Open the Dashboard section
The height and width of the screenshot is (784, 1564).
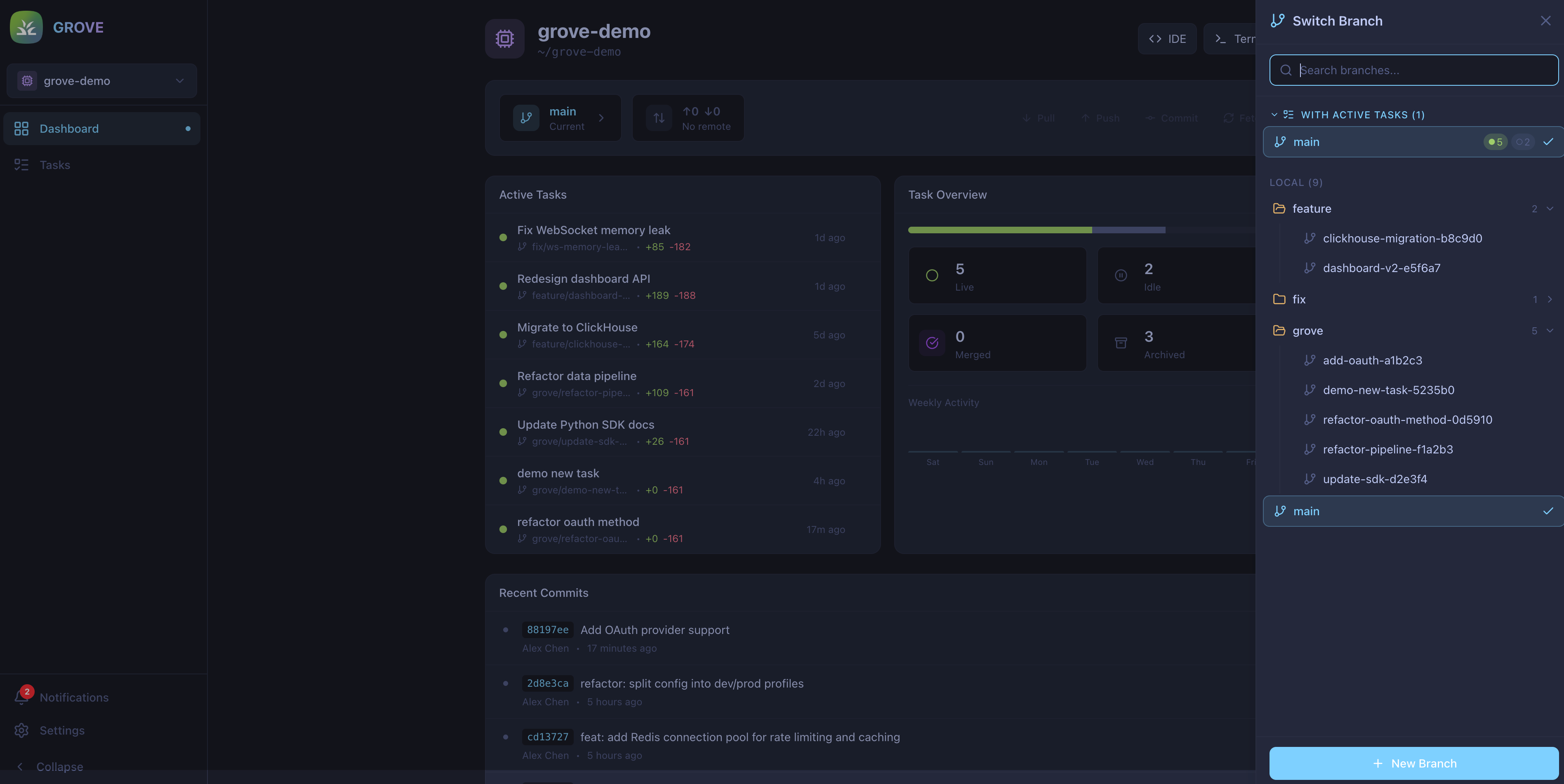tap(68, 128)
